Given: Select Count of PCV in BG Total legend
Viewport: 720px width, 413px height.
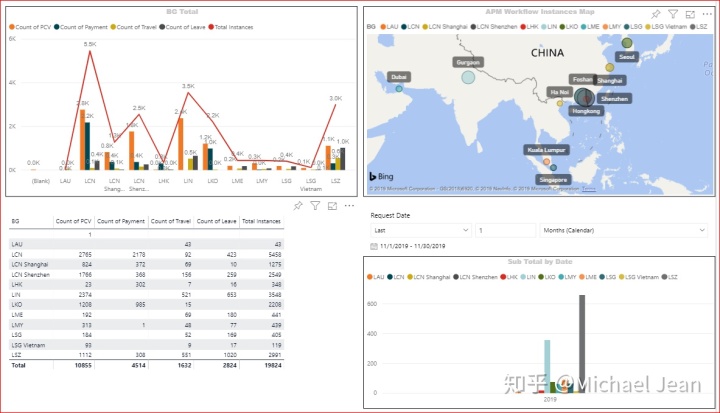Looking at the screenshot, I should click(30, 27).
